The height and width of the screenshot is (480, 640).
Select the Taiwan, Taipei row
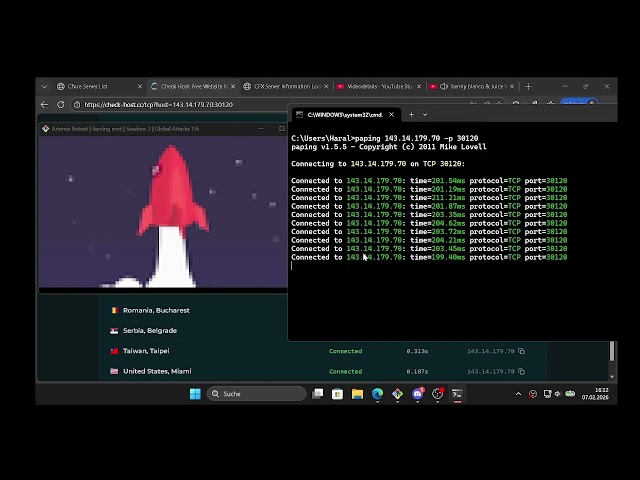tap(322, 351)
